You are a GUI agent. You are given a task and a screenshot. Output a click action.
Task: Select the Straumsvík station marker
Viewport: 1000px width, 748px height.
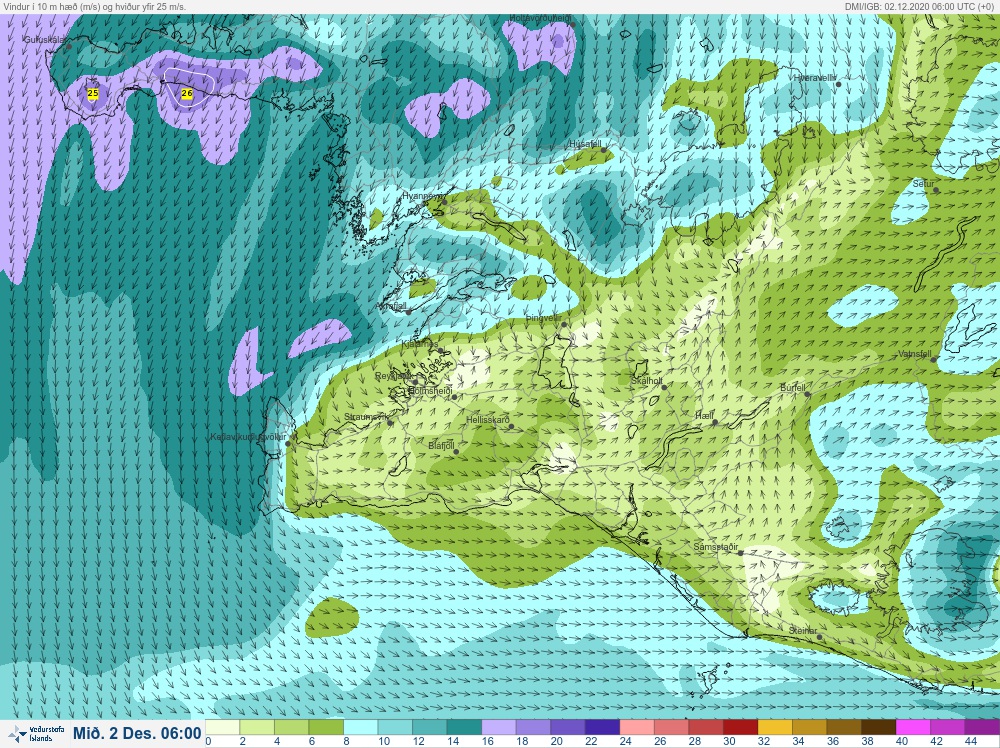(x=390, y=422)
